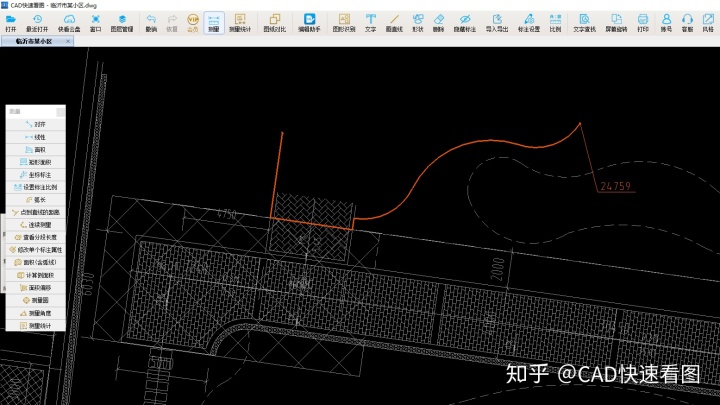
Task: Open the 文字查找 text search tool
Action: click(584, 22)
